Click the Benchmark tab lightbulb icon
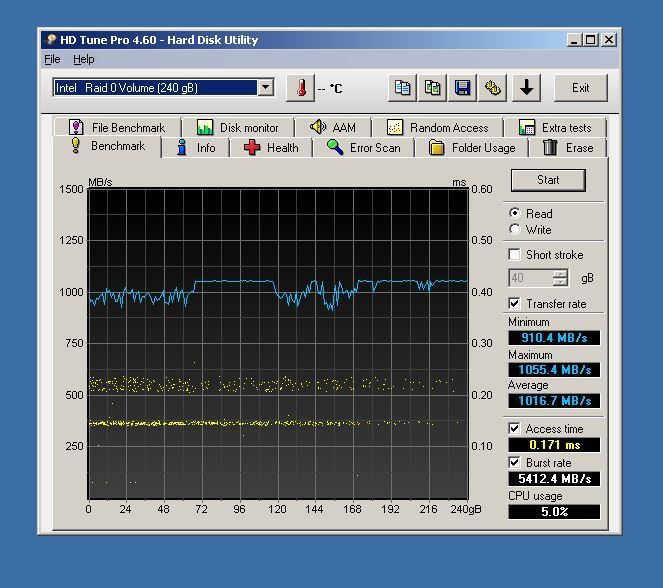663x588 pixels. point(75,146)
